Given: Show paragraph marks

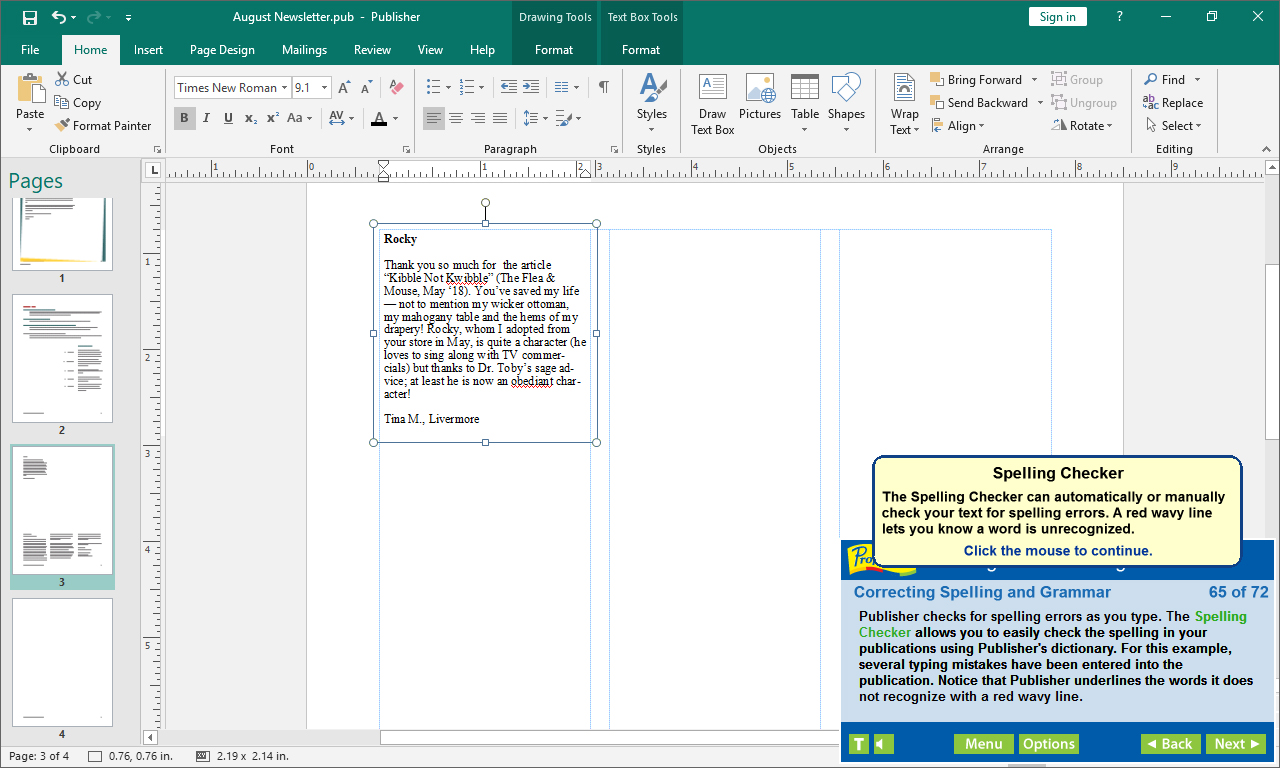Looking at the screenshot, I should coord(603,88).
